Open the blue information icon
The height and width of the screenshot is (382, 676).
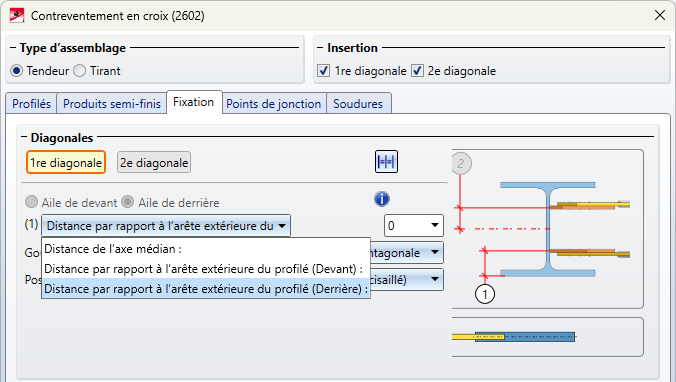click(382, 199)
